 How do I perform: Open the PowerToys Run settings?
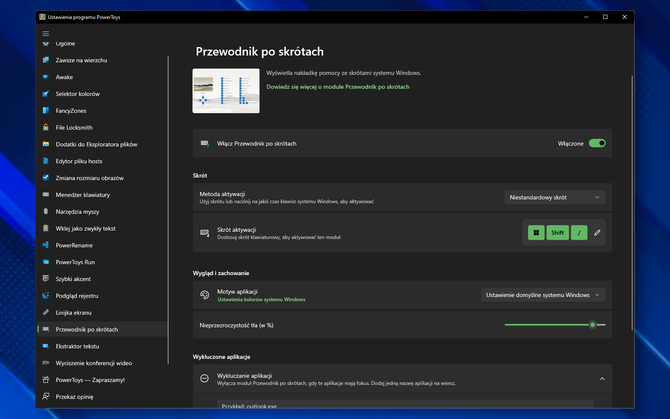75,262
